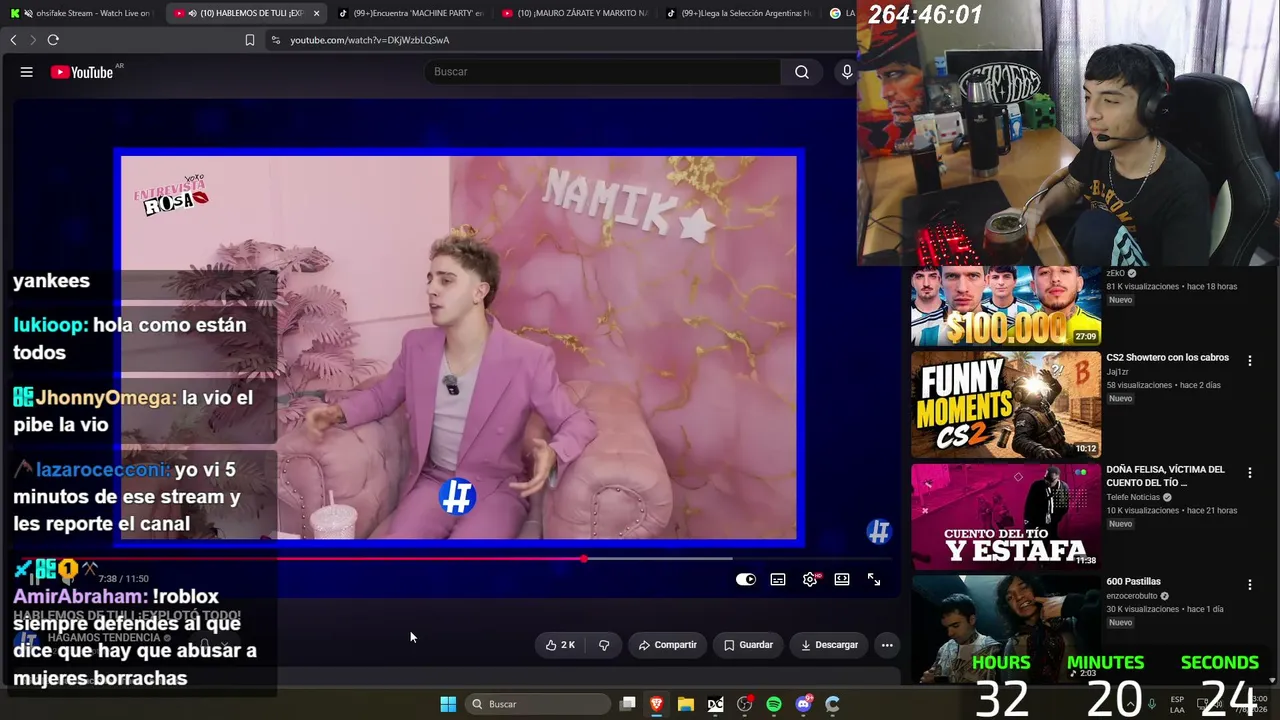Screen dimensions: 1280x720
Task: Switch to the ohsifake Stream Kick tab
Action: click(x=80, y=13)
